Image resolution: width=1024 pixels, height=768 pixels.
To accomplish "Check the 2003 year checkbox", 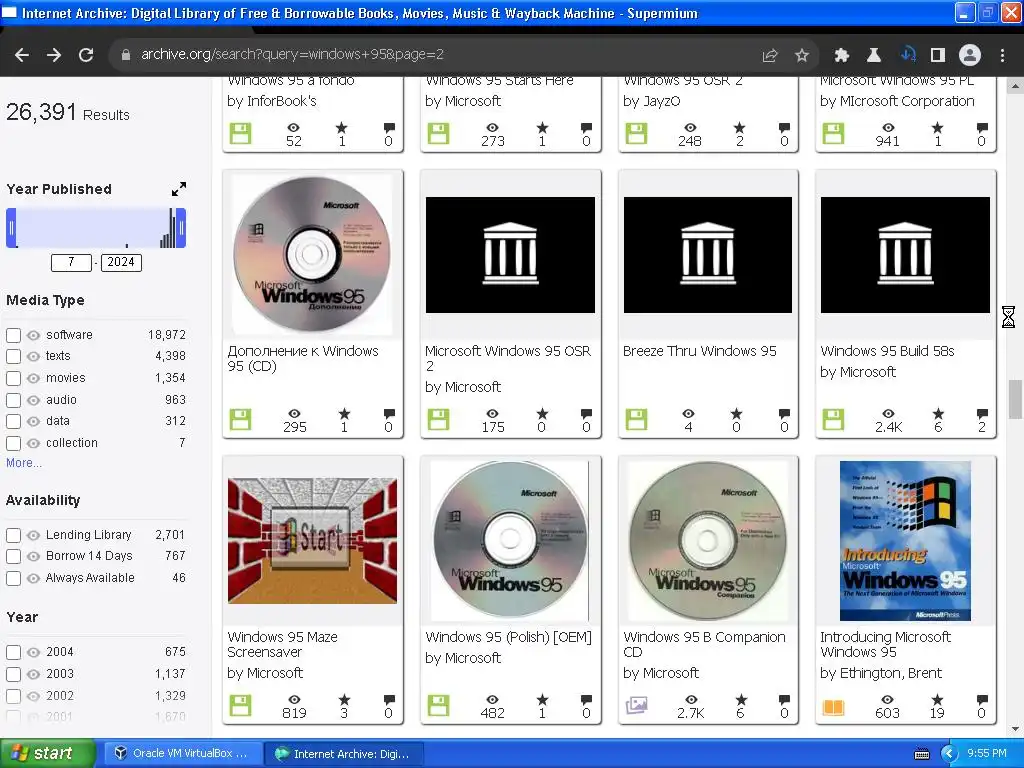I will tap(14, 675).
